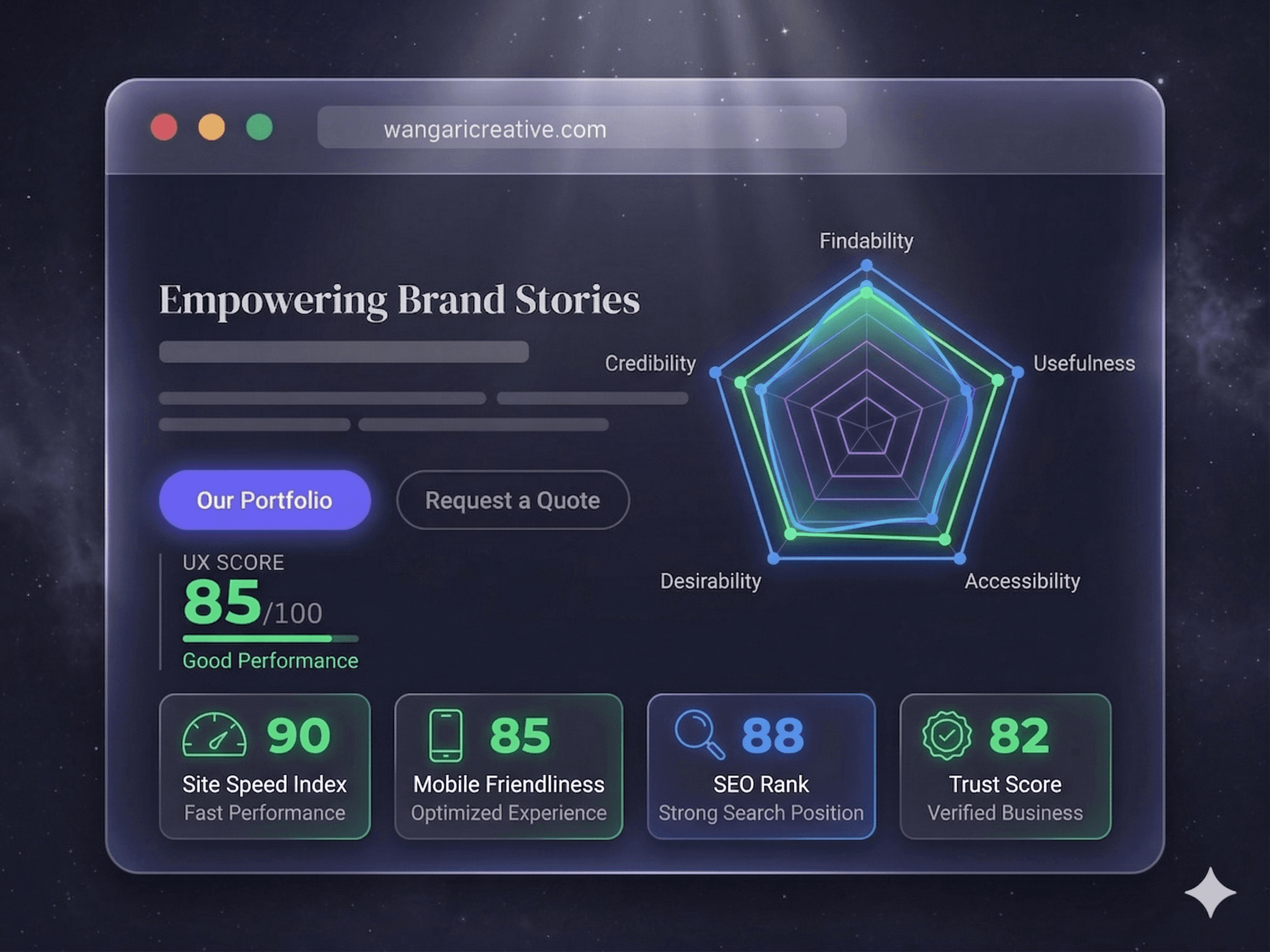Click the top blue Findability radar point

866,265
